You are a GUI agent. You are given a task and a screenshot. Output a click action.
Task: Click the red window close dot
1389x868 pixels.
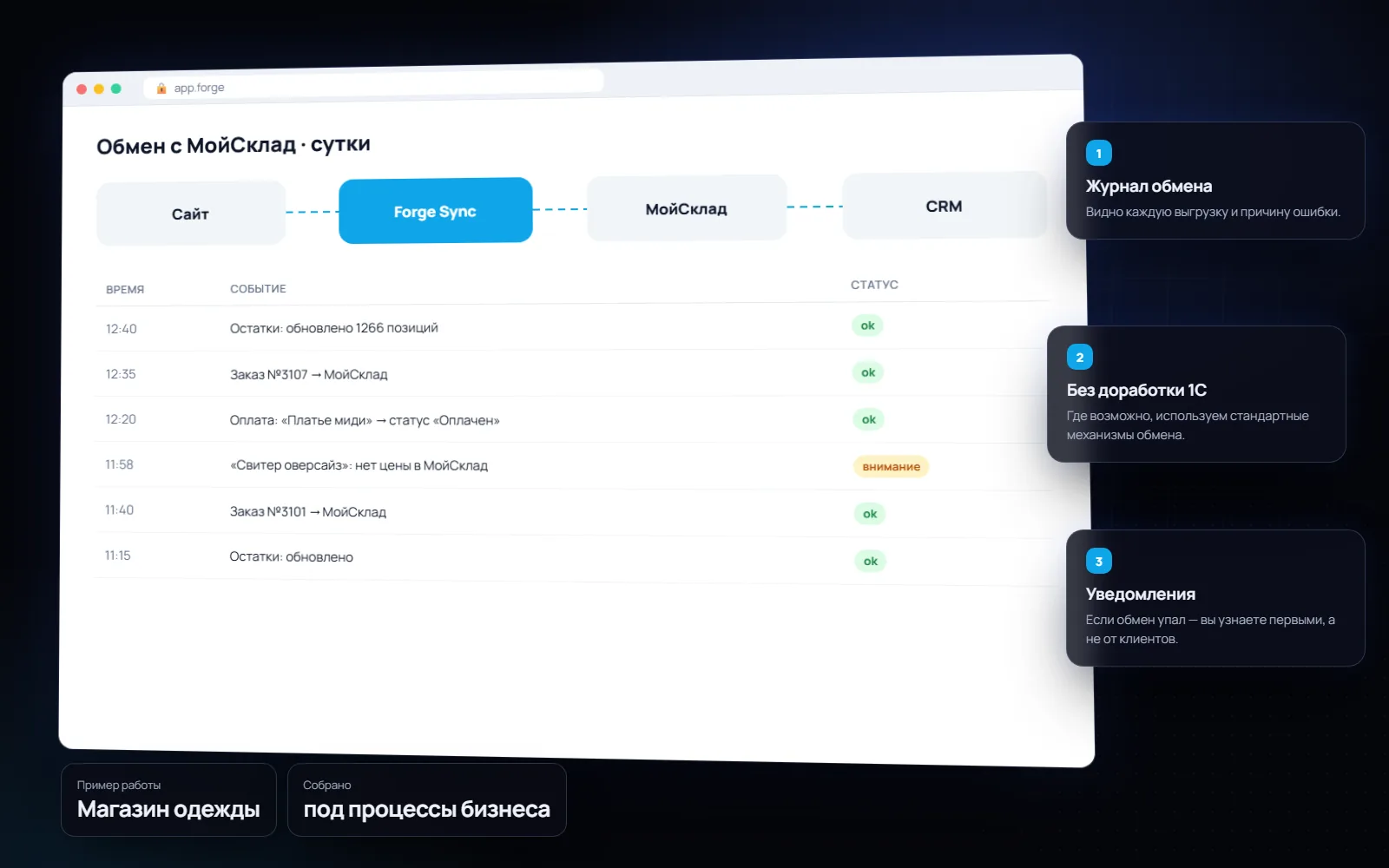point(82,89)
